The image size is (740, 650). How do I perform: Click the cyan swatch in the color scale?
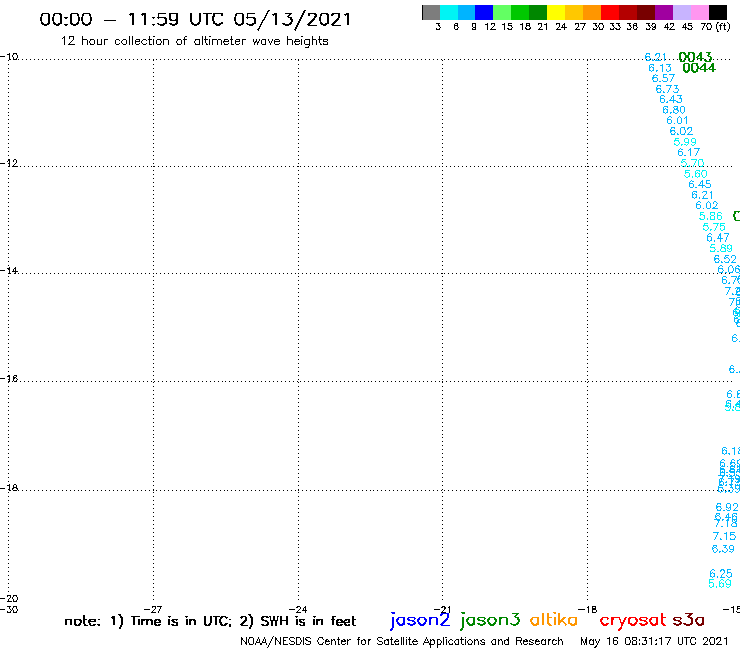point(449,13)
